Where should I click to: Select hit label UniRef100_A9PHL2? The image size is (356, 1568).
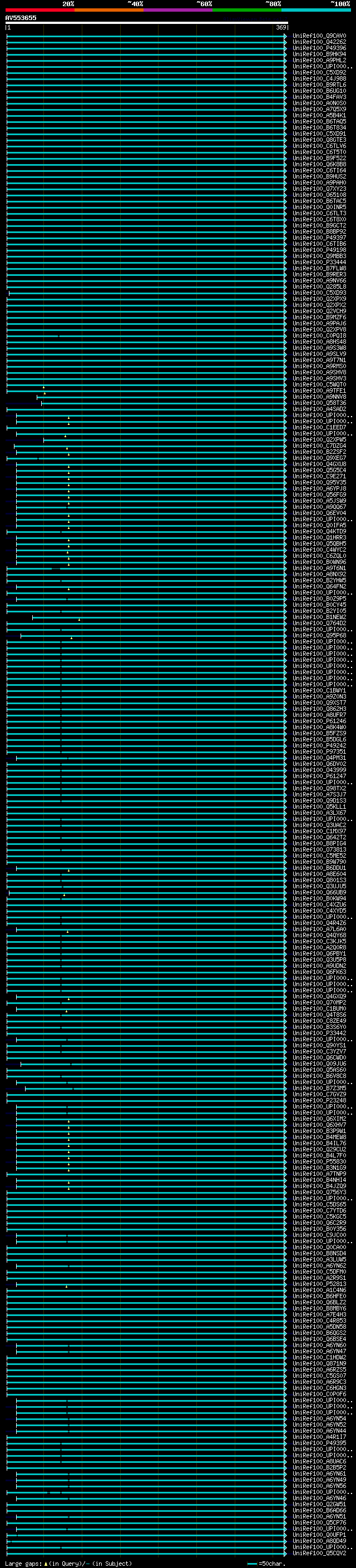pyautogui.click(x=319, y=60)
